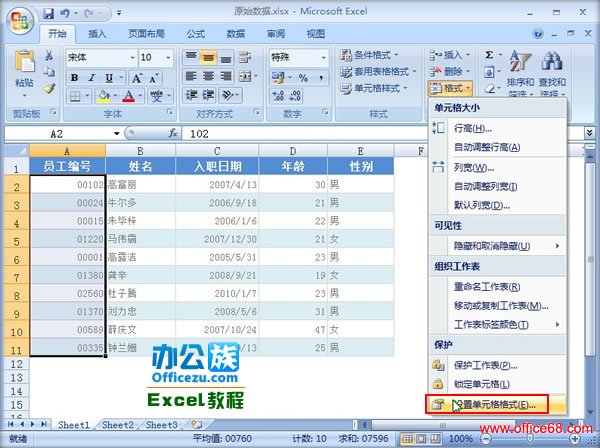Click zoom out minus button
Screen dimensions: 600x448
coord(485,438)
